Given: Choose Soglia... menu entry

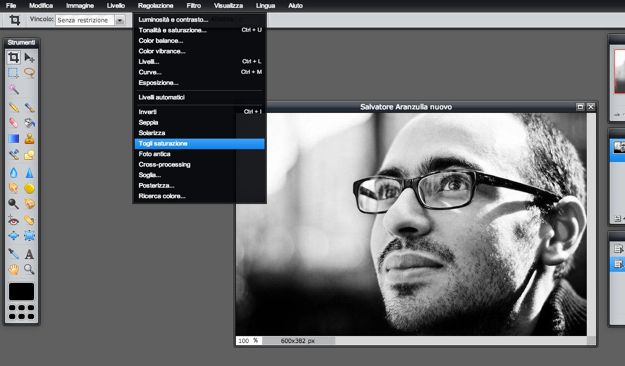Looking at the screenshot, I should pos(199,175).
